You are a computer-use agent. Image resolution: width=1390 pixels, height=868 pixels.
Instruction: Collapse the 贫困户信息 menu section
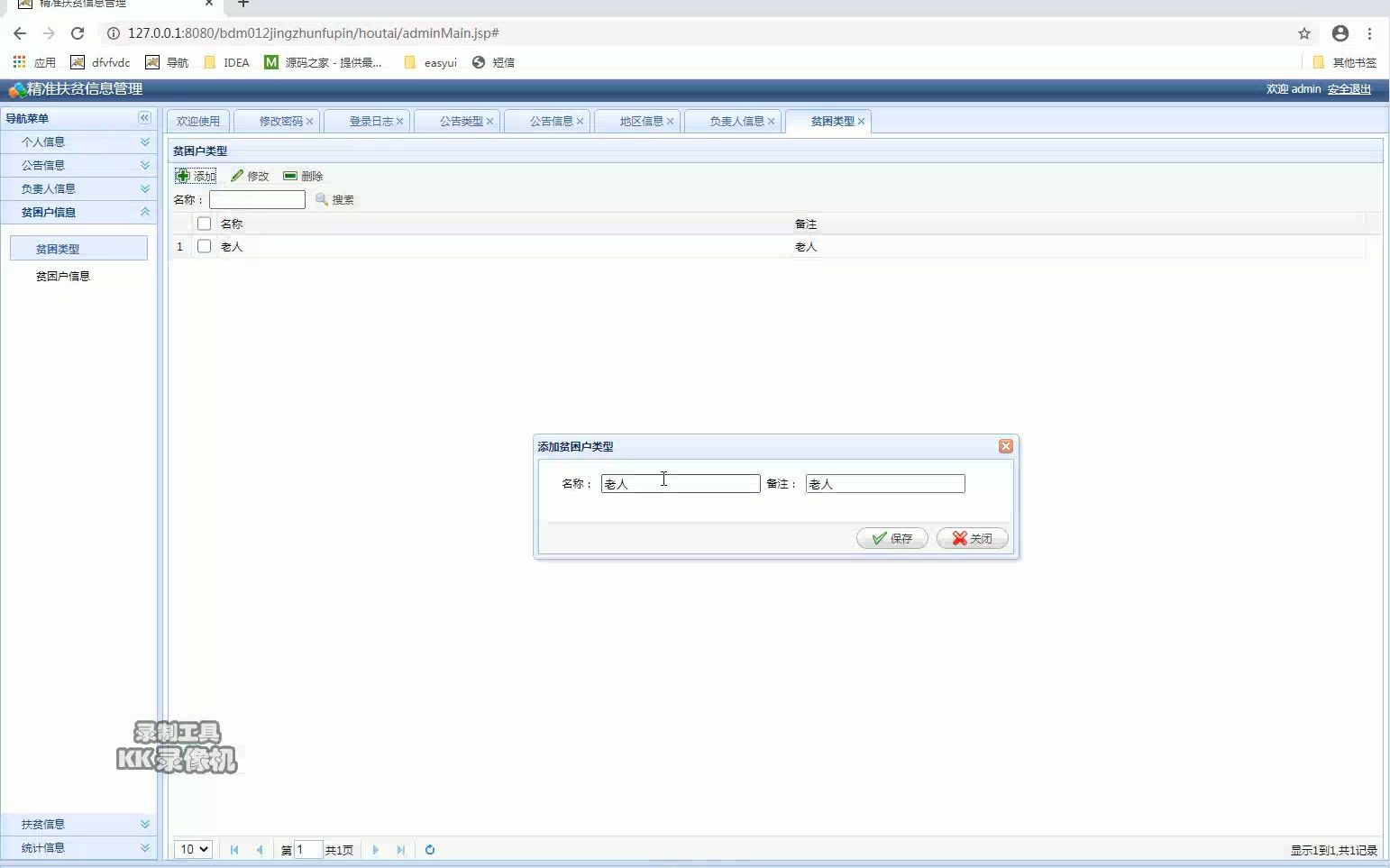(x=79, y=212)
